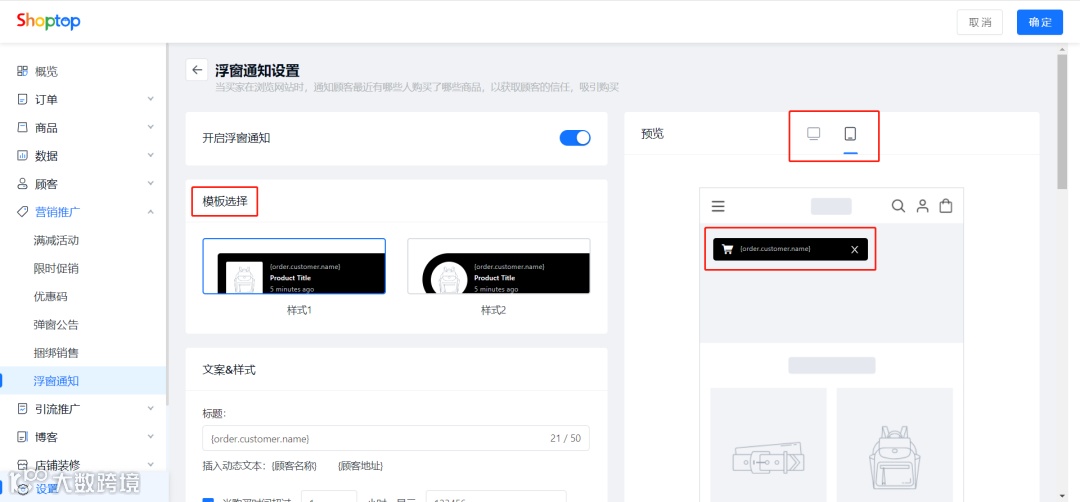Click the 取消 cancel button
The height and width of the screenshot is (502, 1080).
click(979, 22)
